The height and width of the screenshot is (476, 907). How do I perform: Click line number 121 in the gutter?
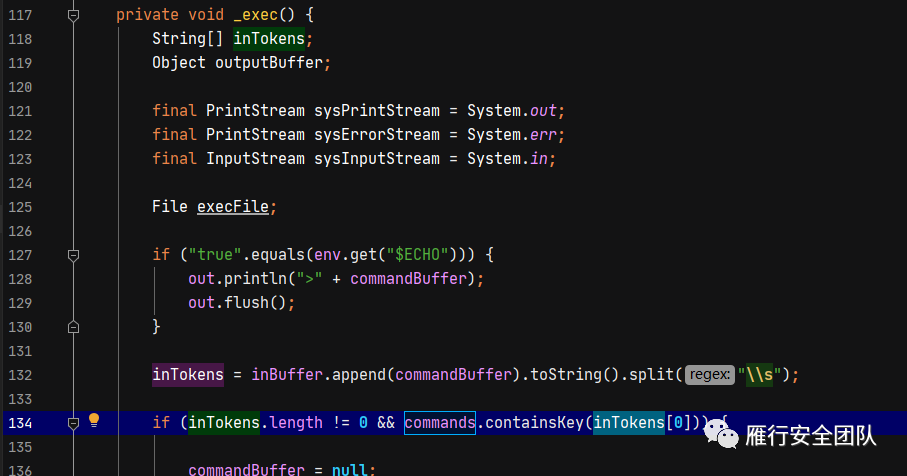click(x=20, y=111)
